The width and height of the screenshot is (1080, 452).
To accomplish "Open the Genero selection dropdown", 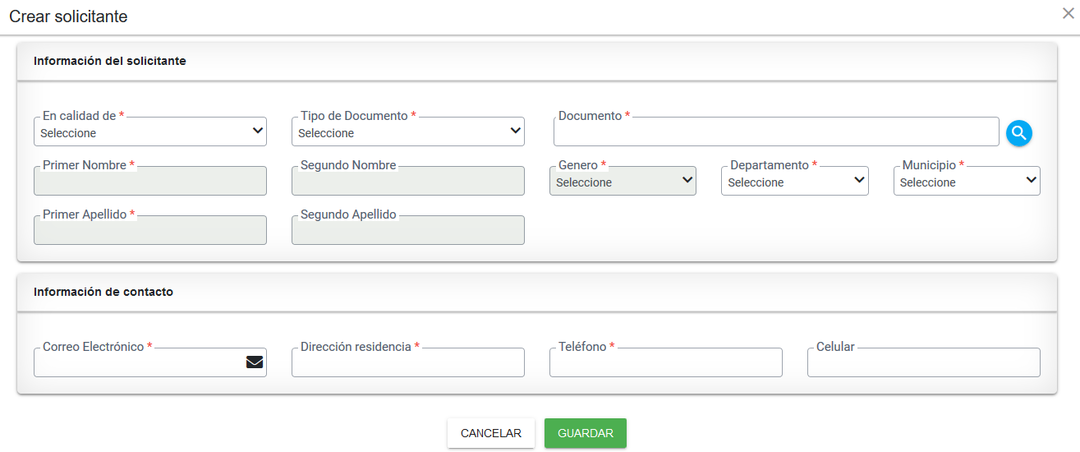I will pos(622,182).
